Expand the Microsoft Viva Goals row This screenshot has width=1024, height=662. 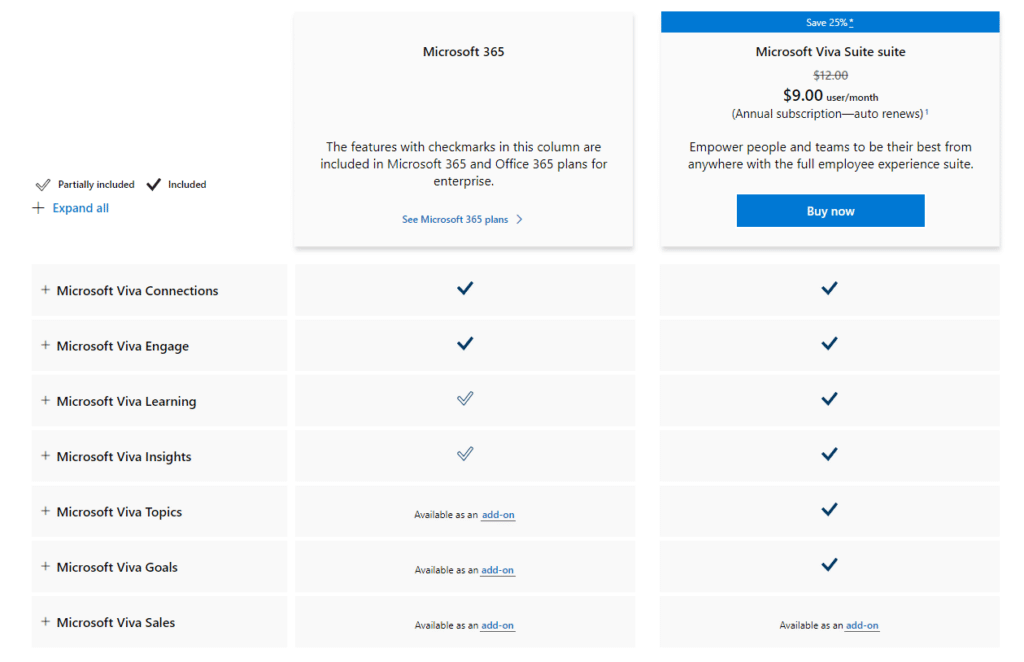click(45, 566)
